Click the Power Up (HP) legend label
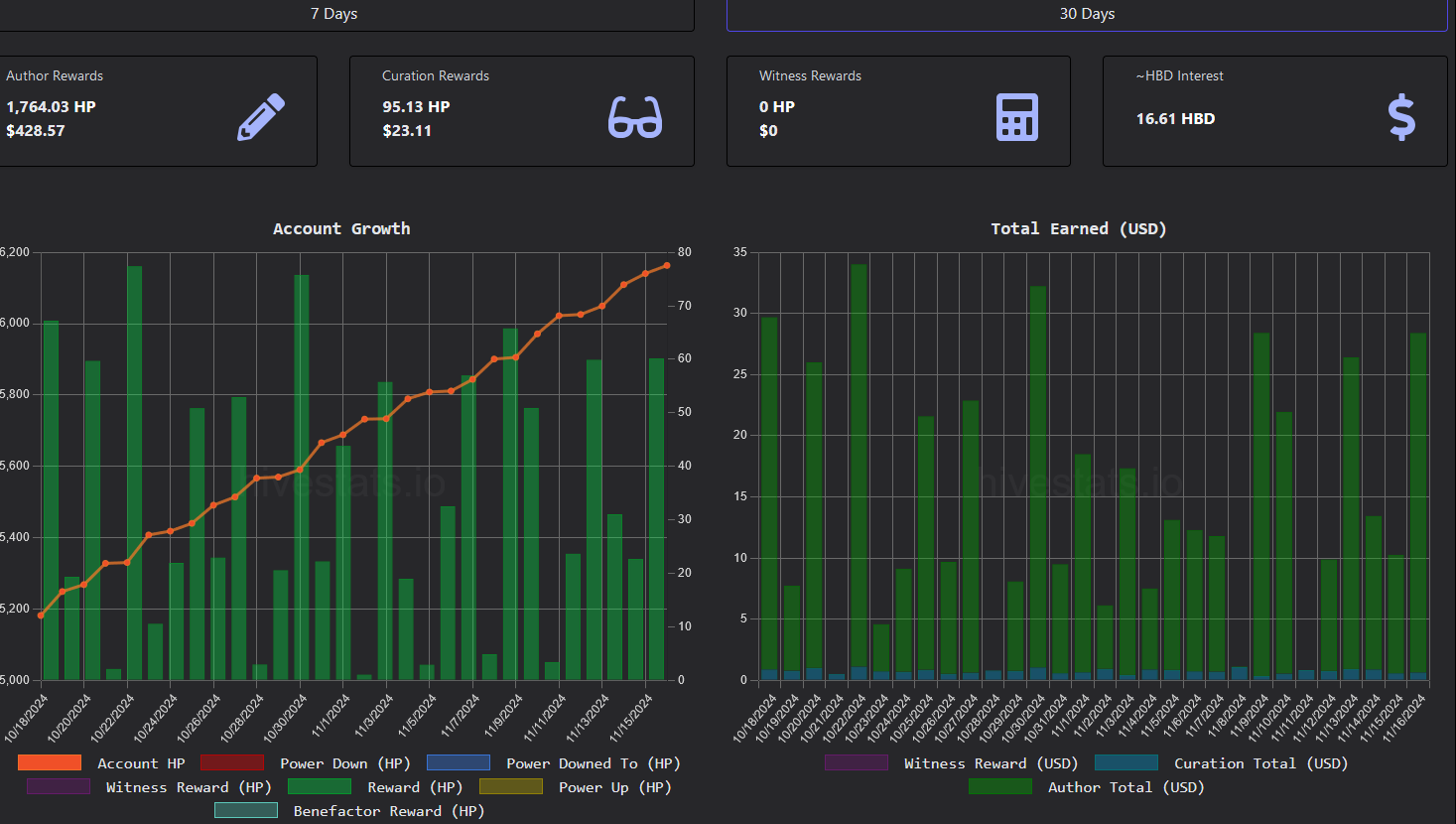Screen dimensions: 1456x824 coord(615,787)
